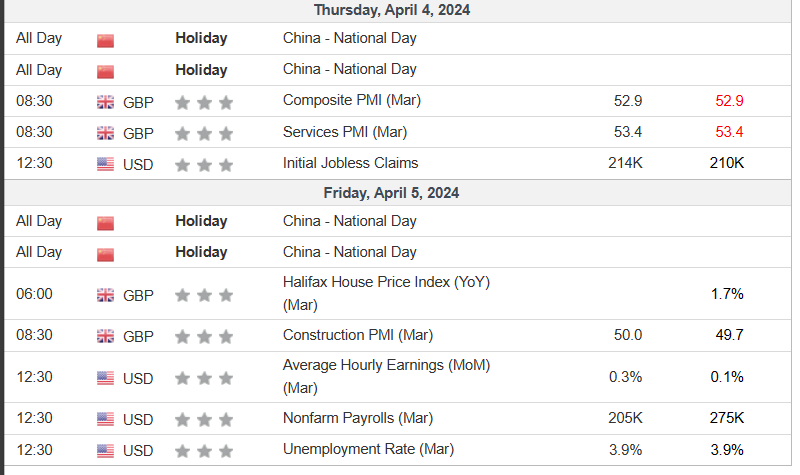The width and height of the screenshot is (800, 475).
Task: Click the US flag on Average Hourly Earnings row
Action: point(105,378)
